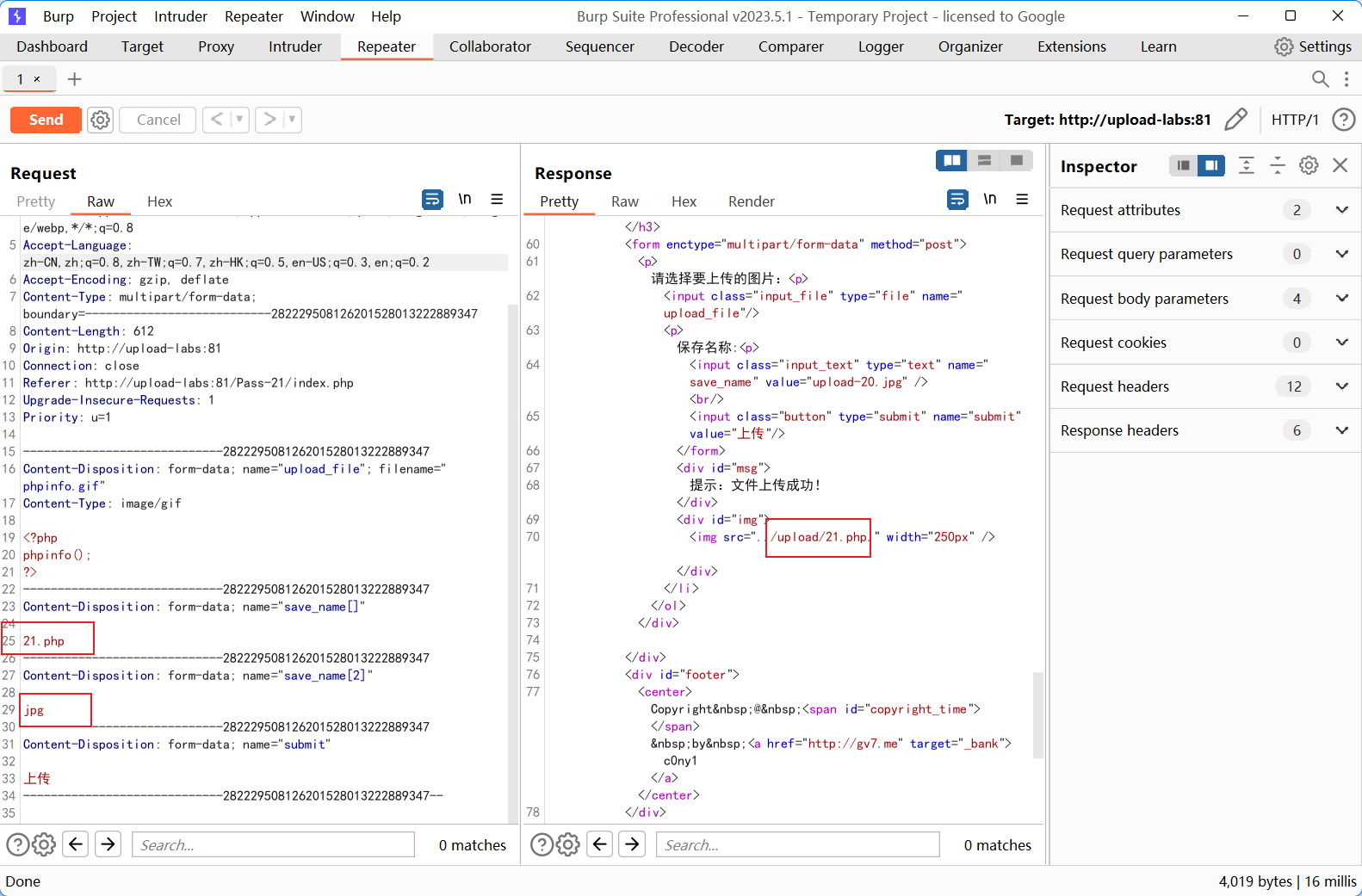
Task: Switch to Collaborator tab
Action: (490, 46)
